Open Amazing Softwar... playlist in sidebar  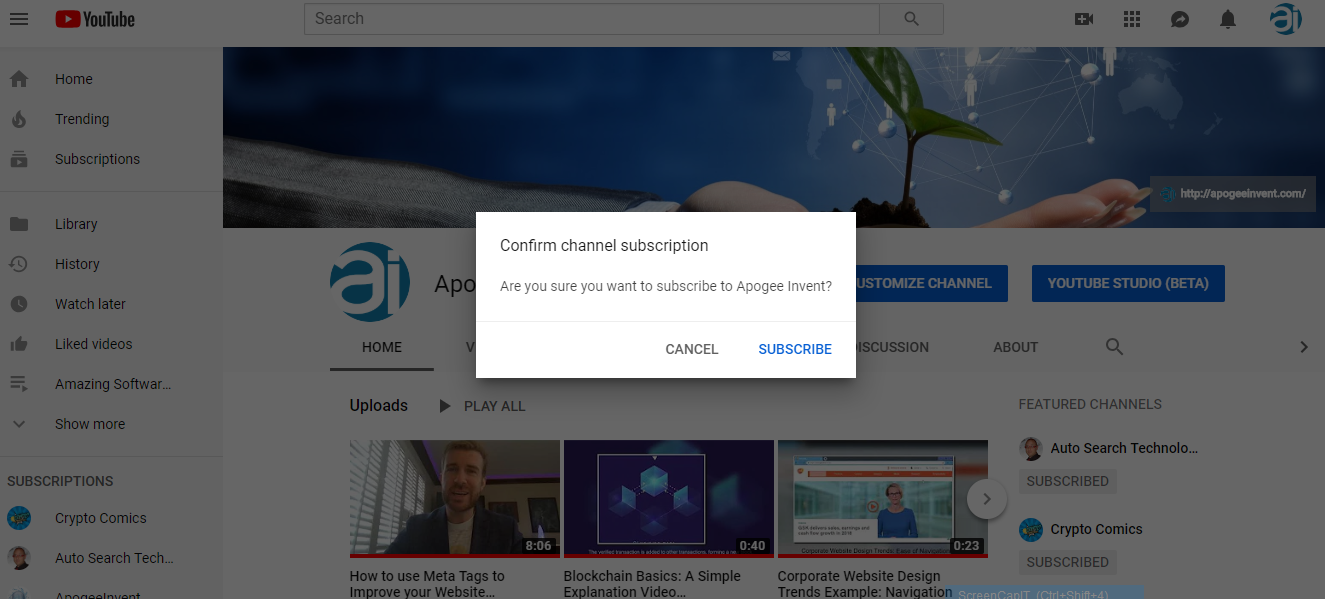[x=113, y=384]
